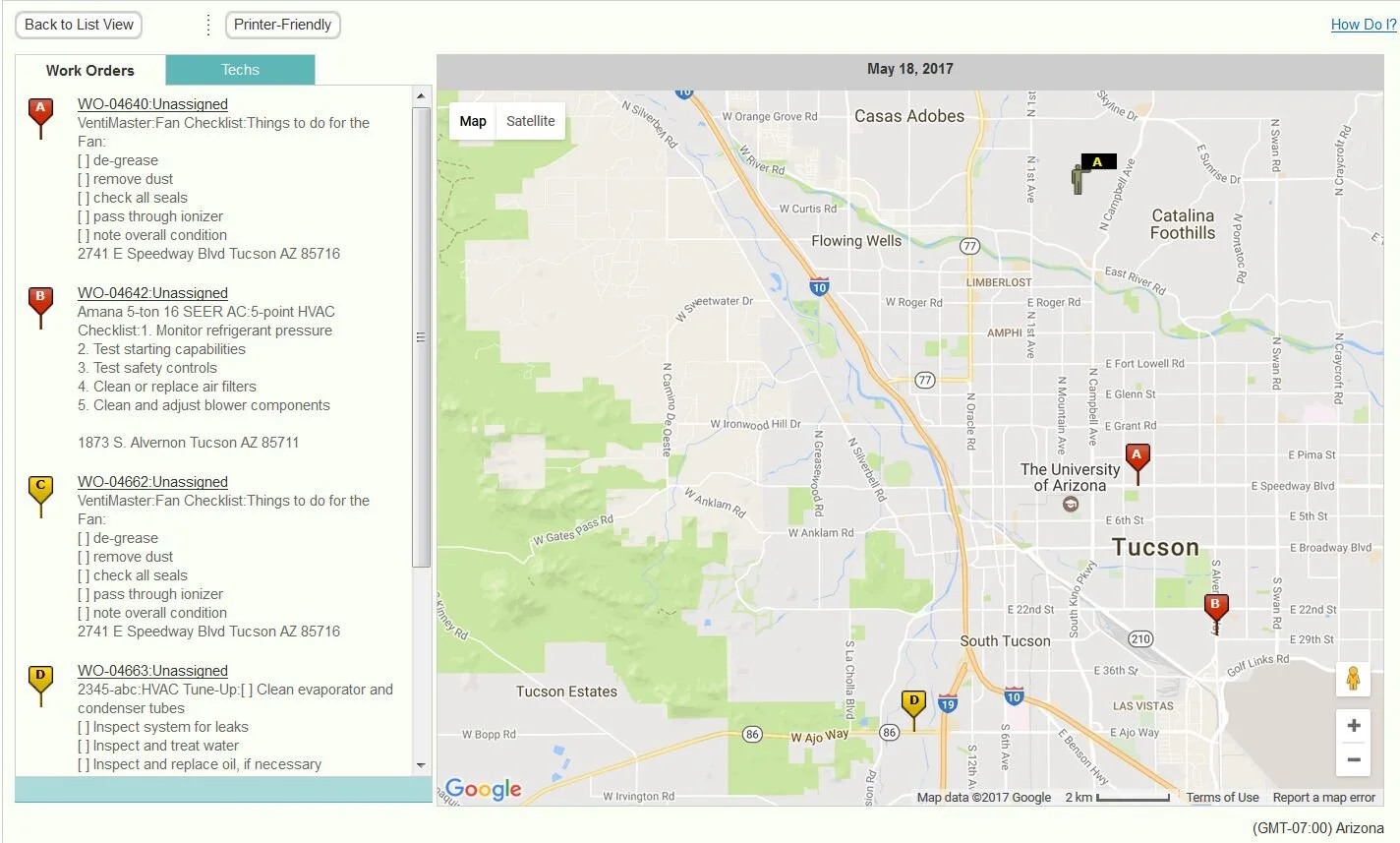This screenshot has height=843, width=1400.
Task: Click the work order list scrollbar thumb
Action: click(421, 337)
